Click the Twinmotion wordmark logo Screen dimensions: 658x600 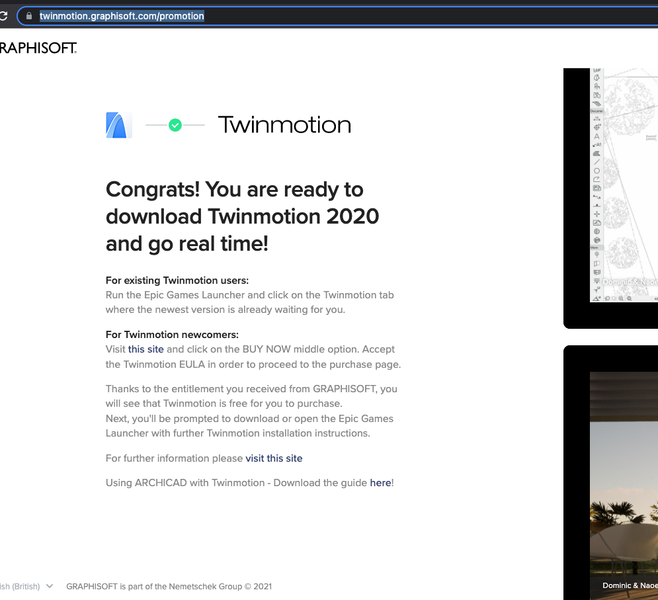click(x=285, y=125)
